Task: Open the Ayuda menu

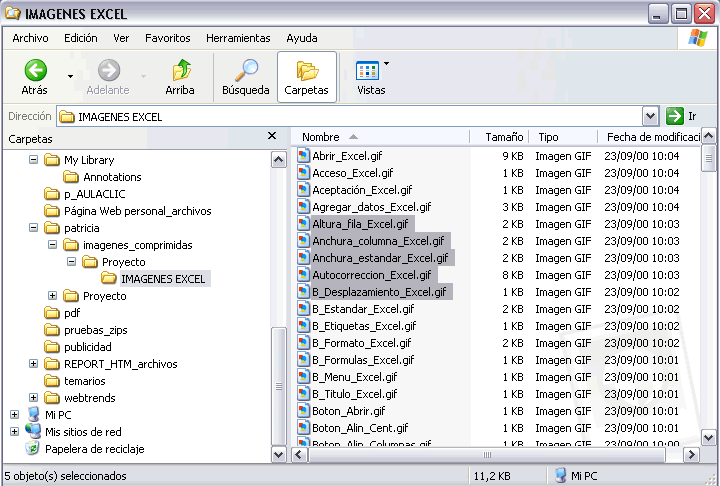Action: point(302,38)
